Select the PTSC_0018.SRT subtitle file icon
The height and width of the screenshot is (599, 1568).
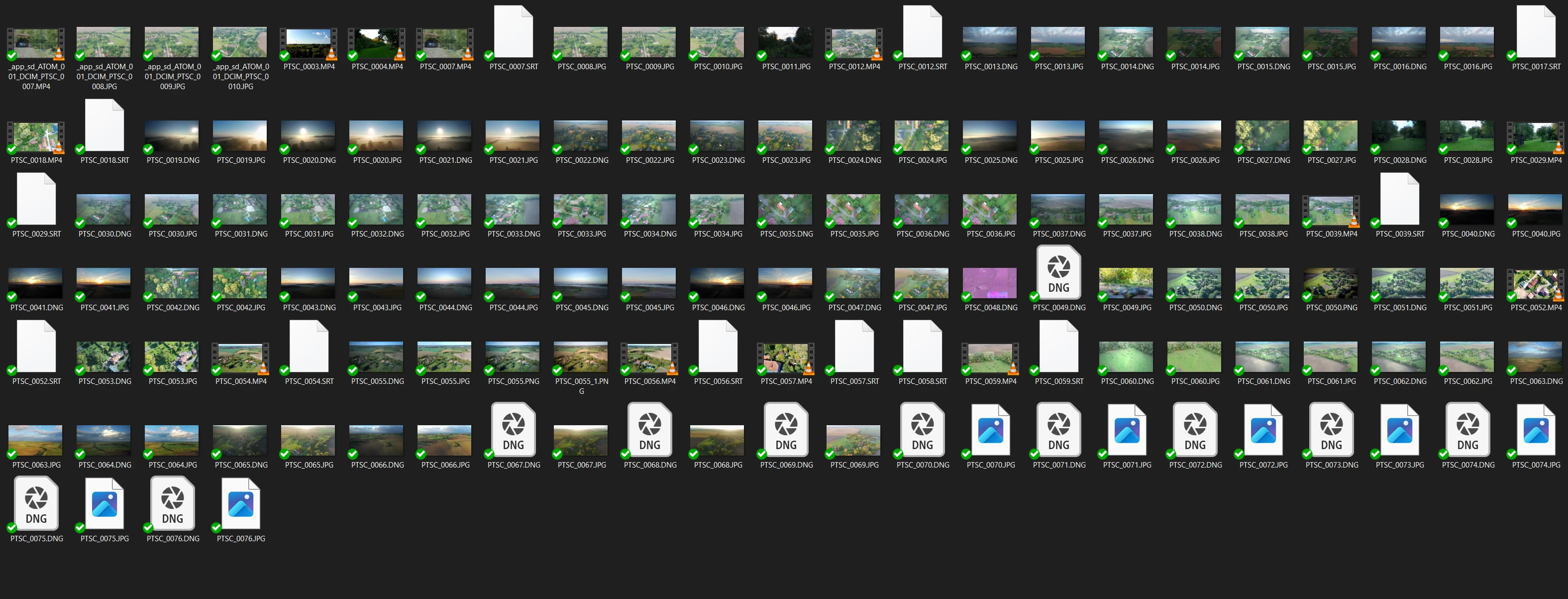click(104, 125)
